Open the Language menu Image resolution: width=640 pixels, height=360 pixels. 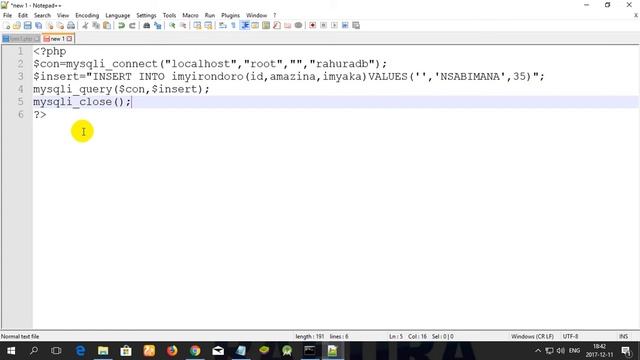[118, 15]
